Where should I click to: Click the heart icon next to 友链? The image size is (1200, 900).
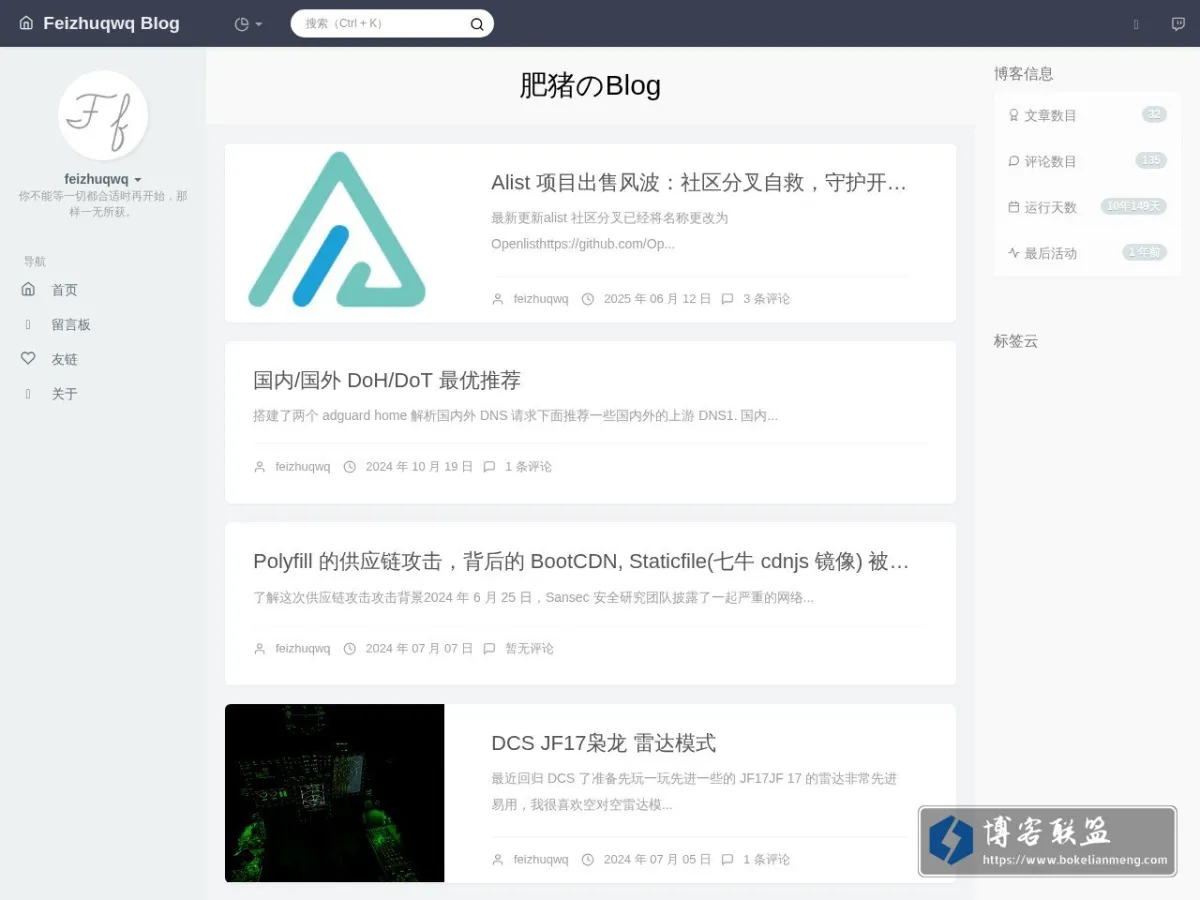point(28,358)
